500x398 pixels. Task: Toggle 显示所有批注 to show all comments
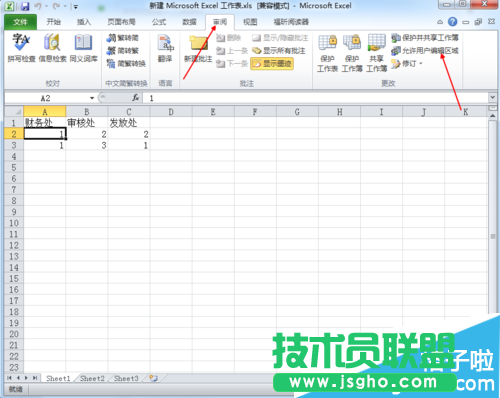pos(279,51)
